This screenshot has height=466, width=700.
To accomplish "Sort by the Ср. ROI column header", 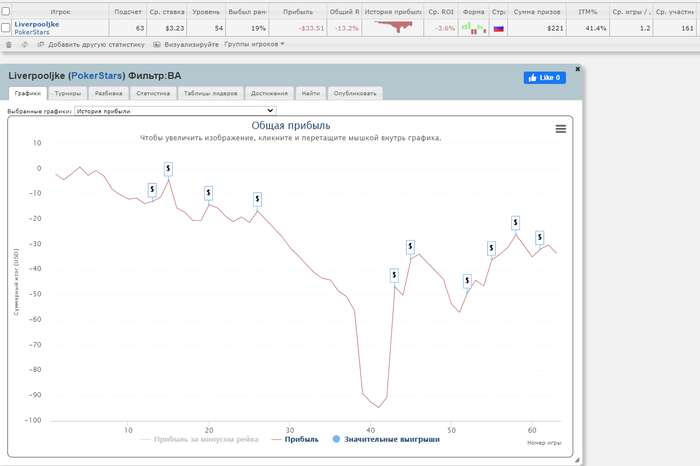I will point(441,12).
